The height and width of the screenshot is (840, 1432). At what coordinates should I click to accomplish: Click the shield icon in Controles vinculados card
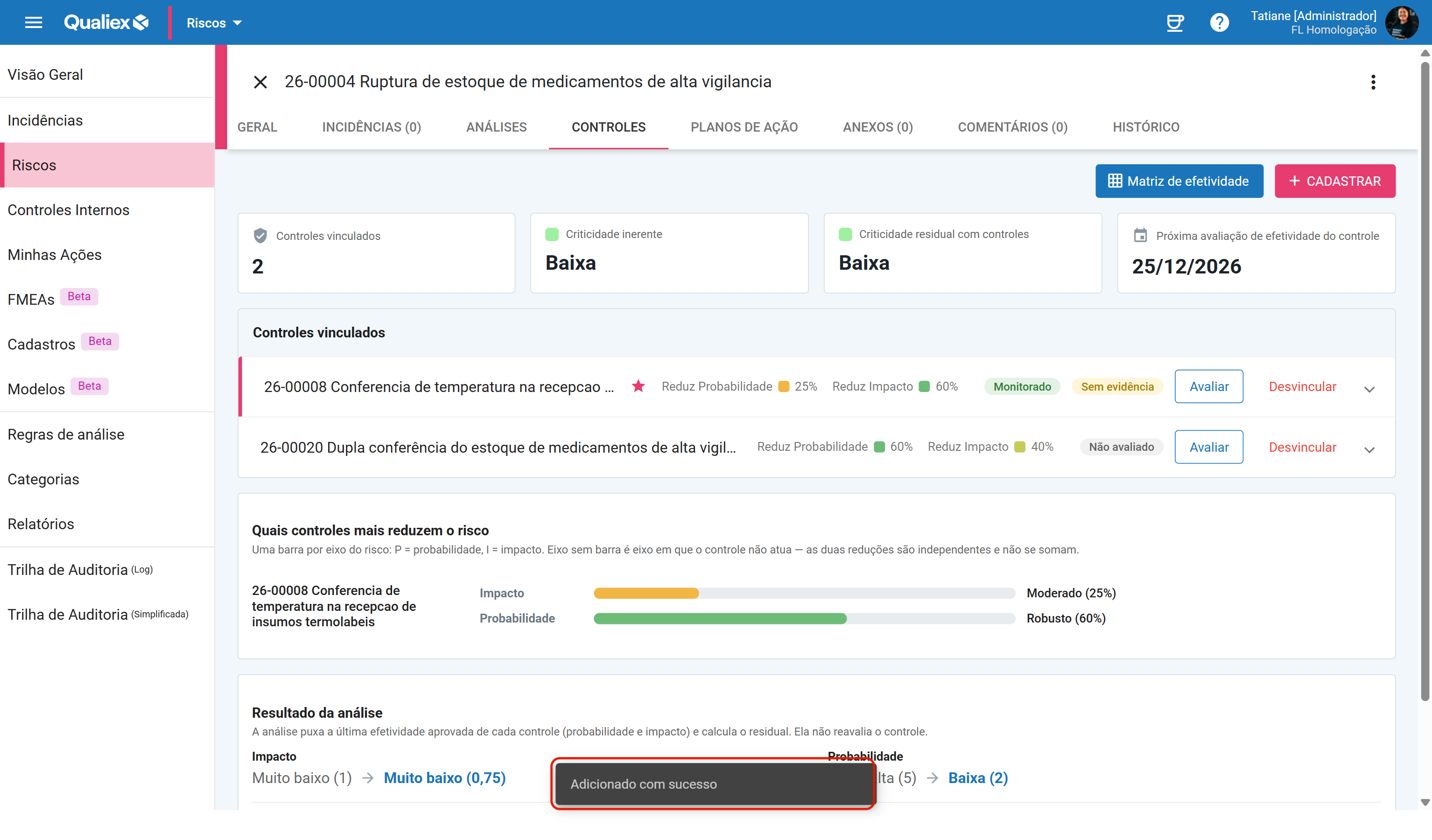(260, 235)
